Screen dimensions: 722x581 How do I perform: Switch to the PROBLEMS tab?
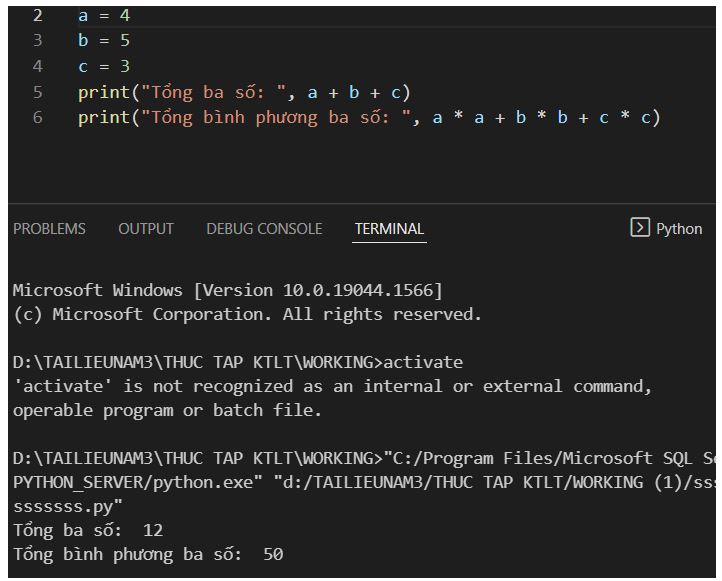[49, 229]
